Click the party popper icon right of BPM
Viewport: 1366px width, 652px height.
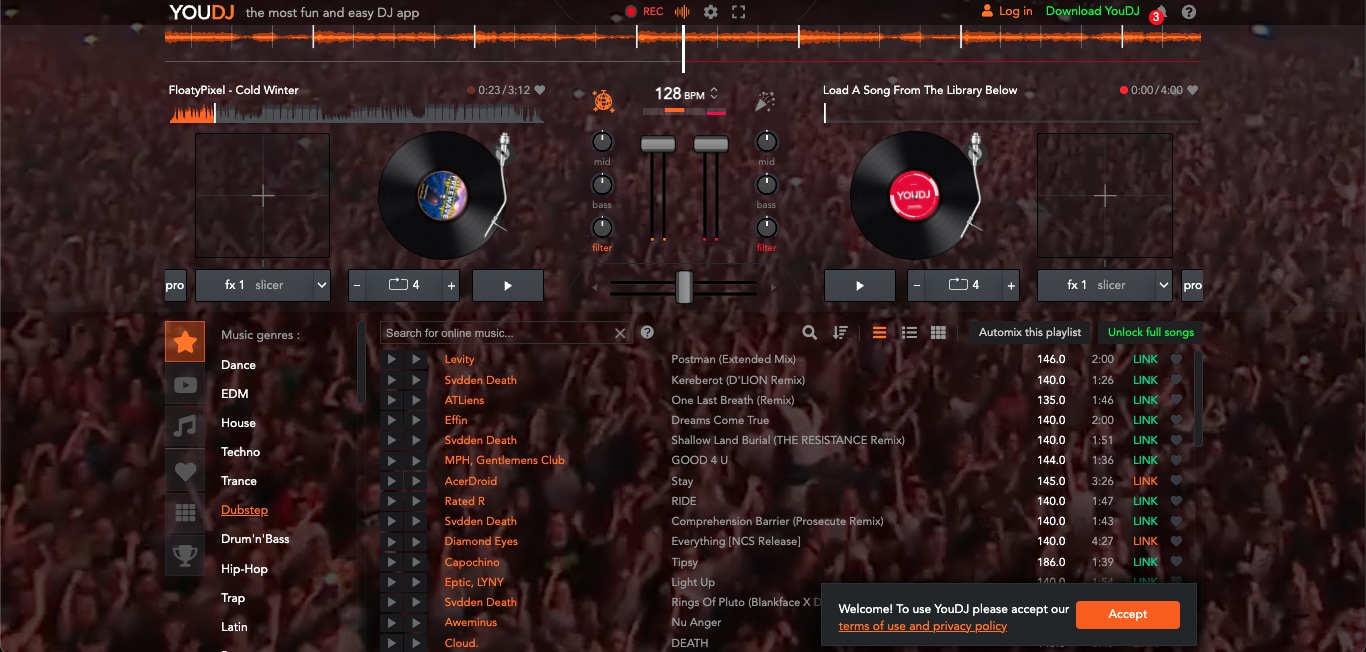(765, 101)
